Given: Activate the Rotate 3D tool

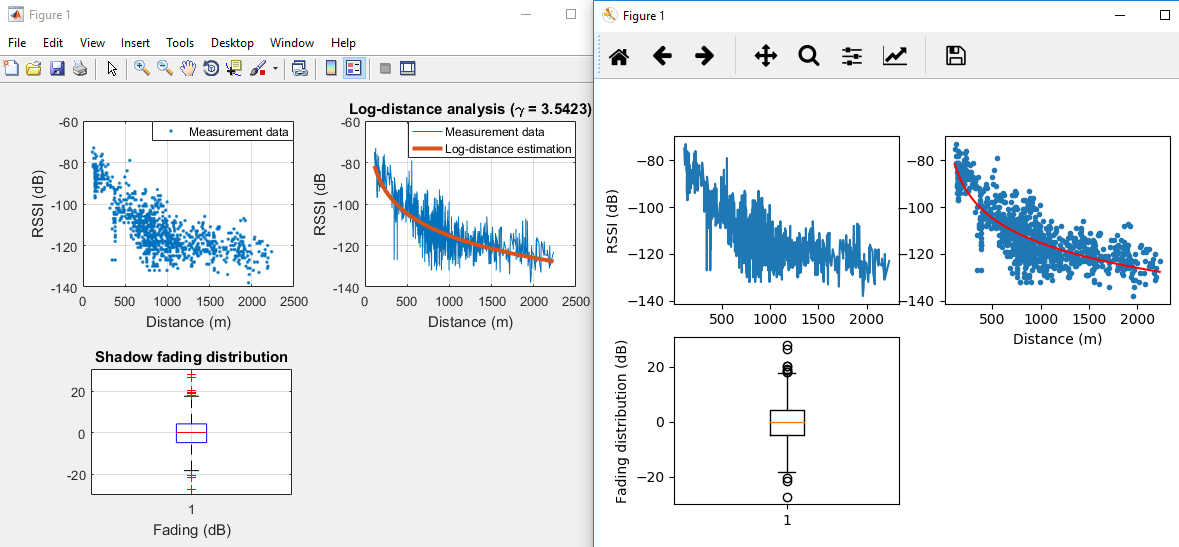Looking at the screenshot, I should point(211,68).
